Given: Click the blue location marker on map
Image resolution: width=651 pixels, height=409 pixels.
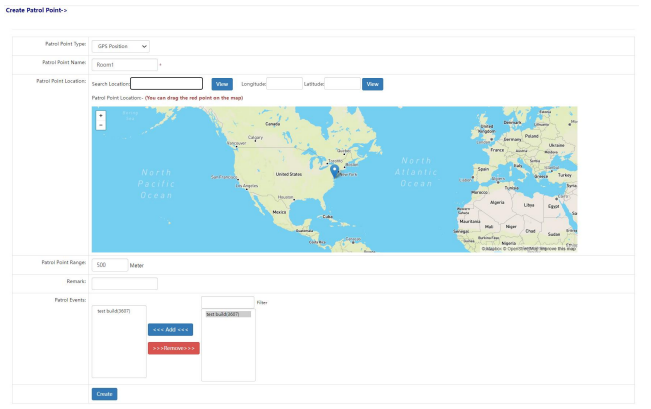Looking at the screenshot, I should pyautogui.click(x=334, y=172).
